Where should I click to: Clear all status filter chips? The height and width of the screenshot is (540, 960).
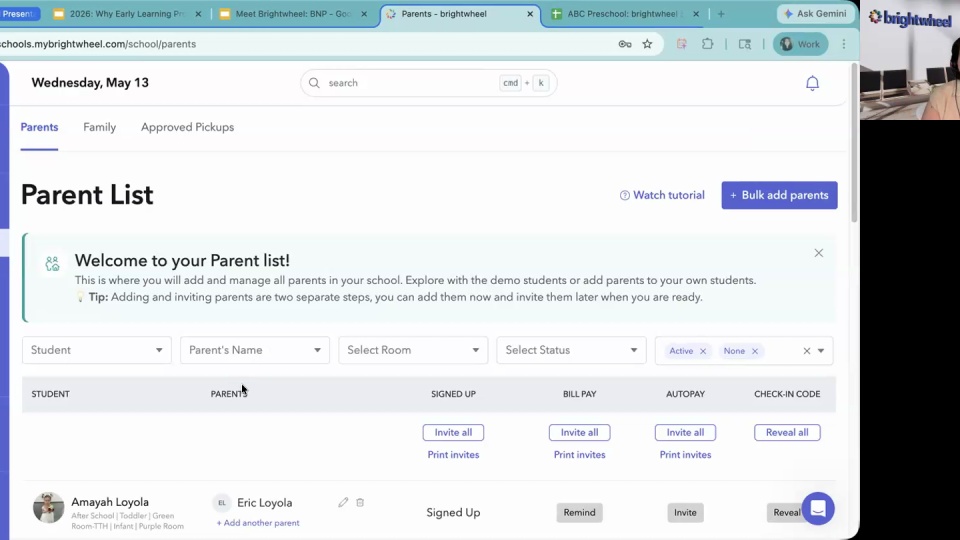tap(806, 351)
